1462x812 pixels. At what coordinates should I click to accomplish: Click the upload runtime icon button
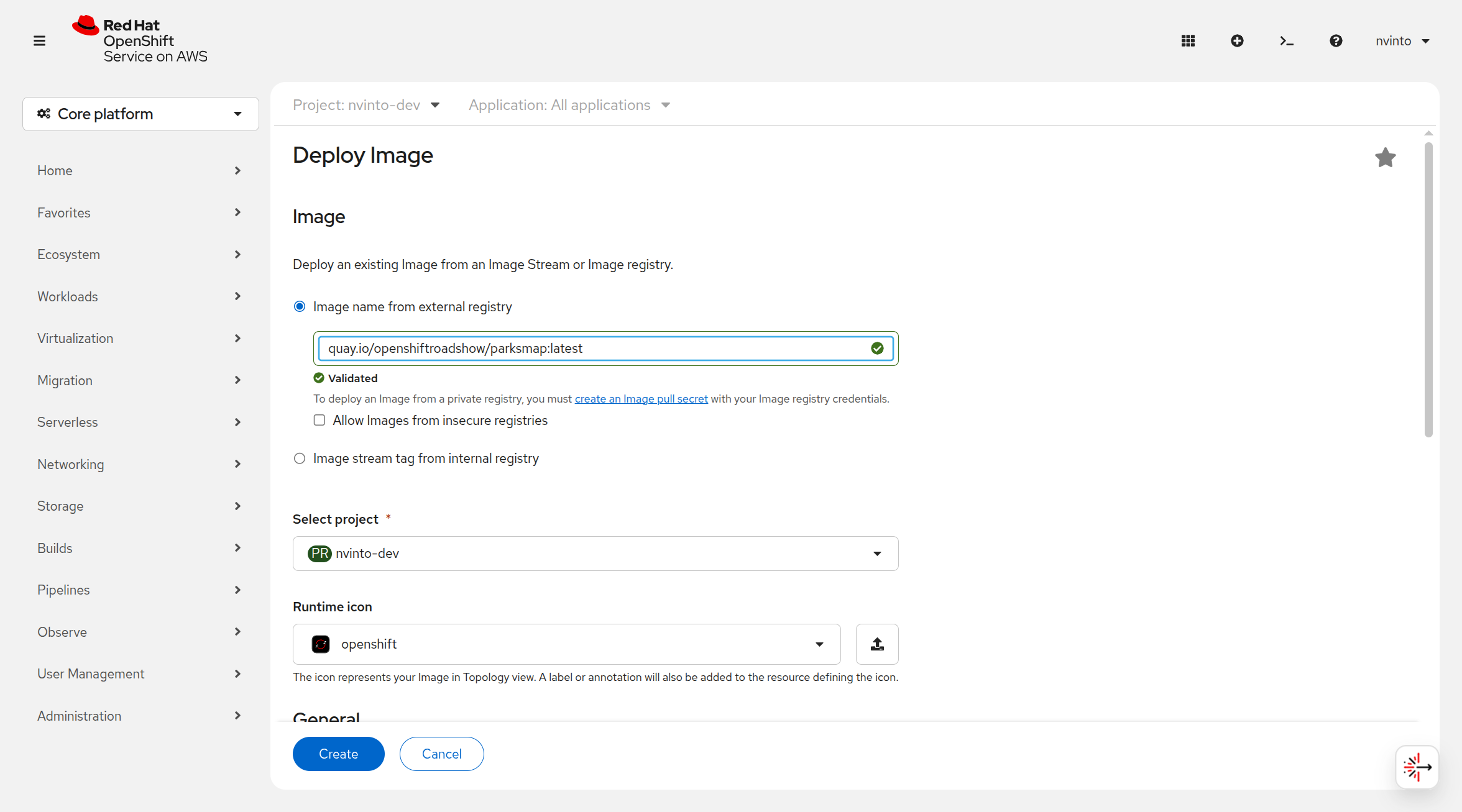877,644
